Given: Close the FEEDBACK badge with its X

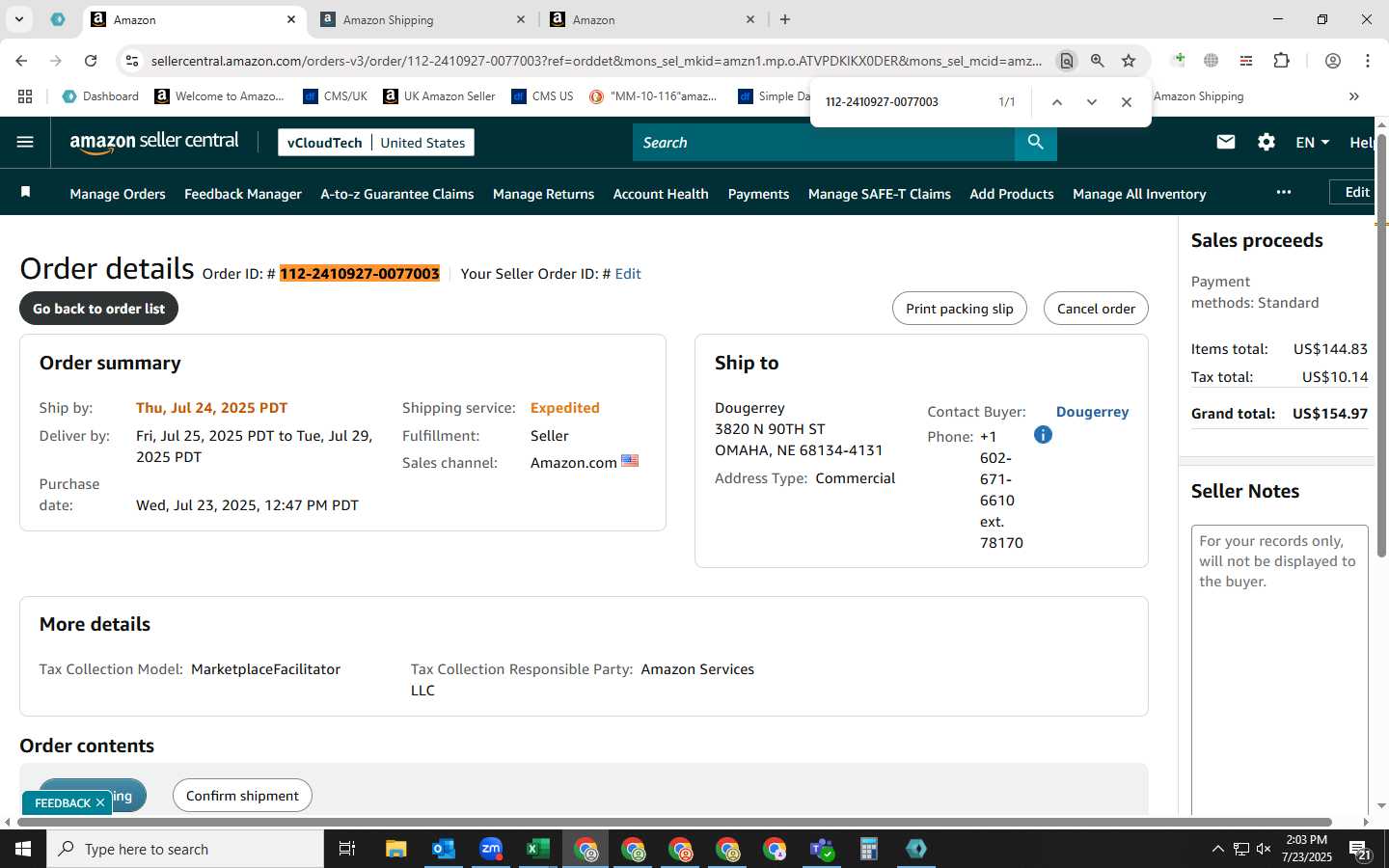Looking at the screenshot, I should click(100, 802).
